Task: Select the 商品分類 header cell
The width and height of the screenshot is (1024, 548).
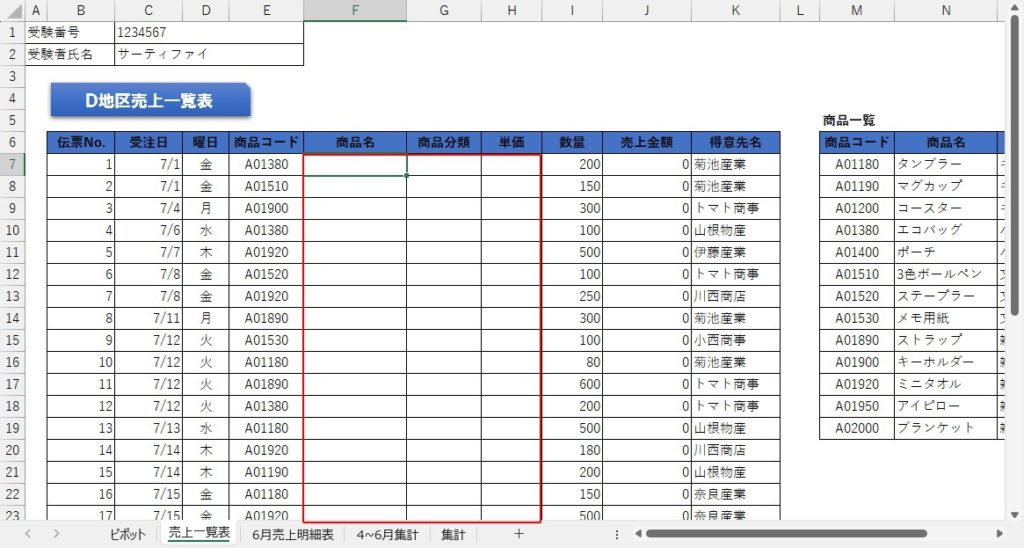Action: tap(443, 143)
